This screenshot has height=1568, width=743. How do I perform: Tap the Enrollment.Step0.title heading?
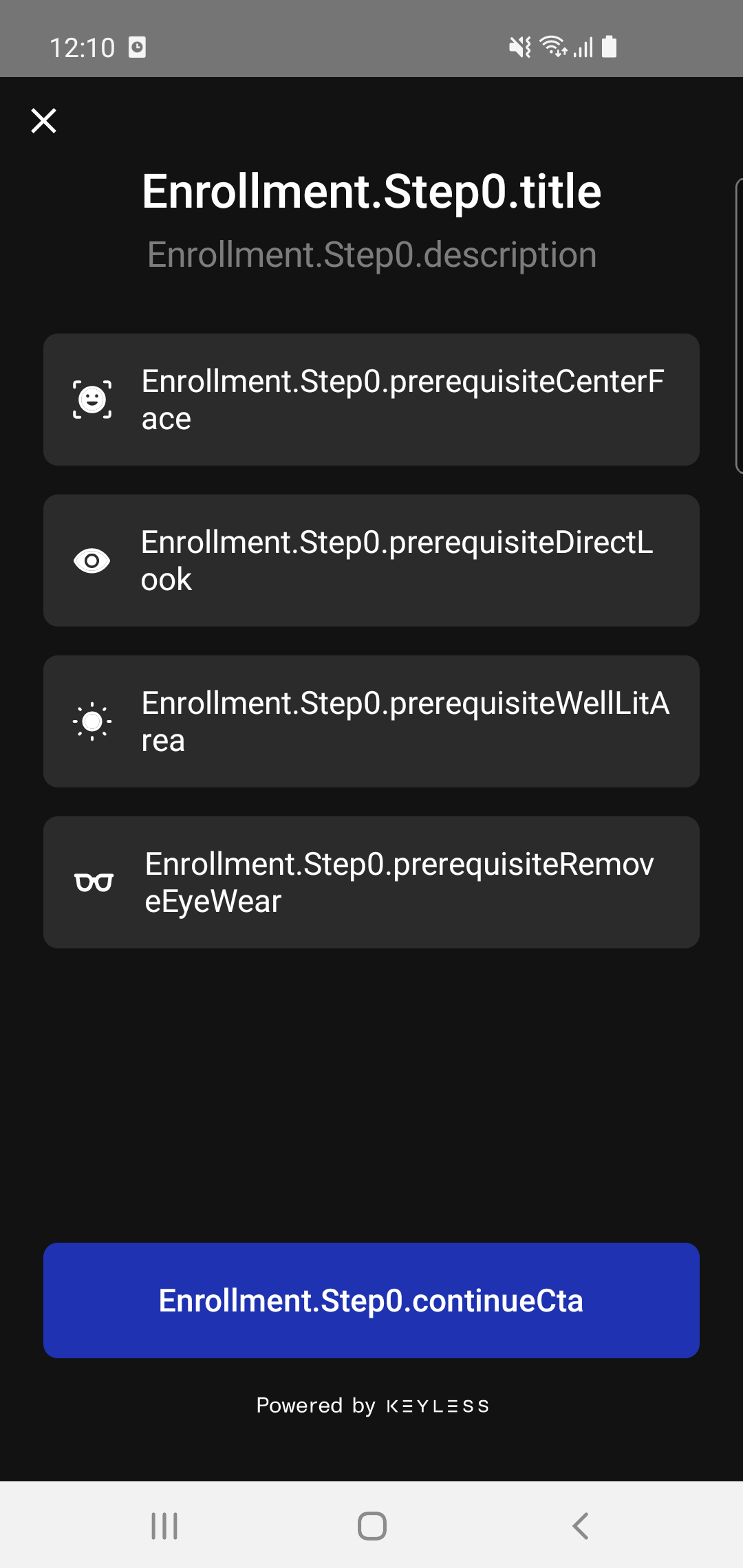pos(371,191)
